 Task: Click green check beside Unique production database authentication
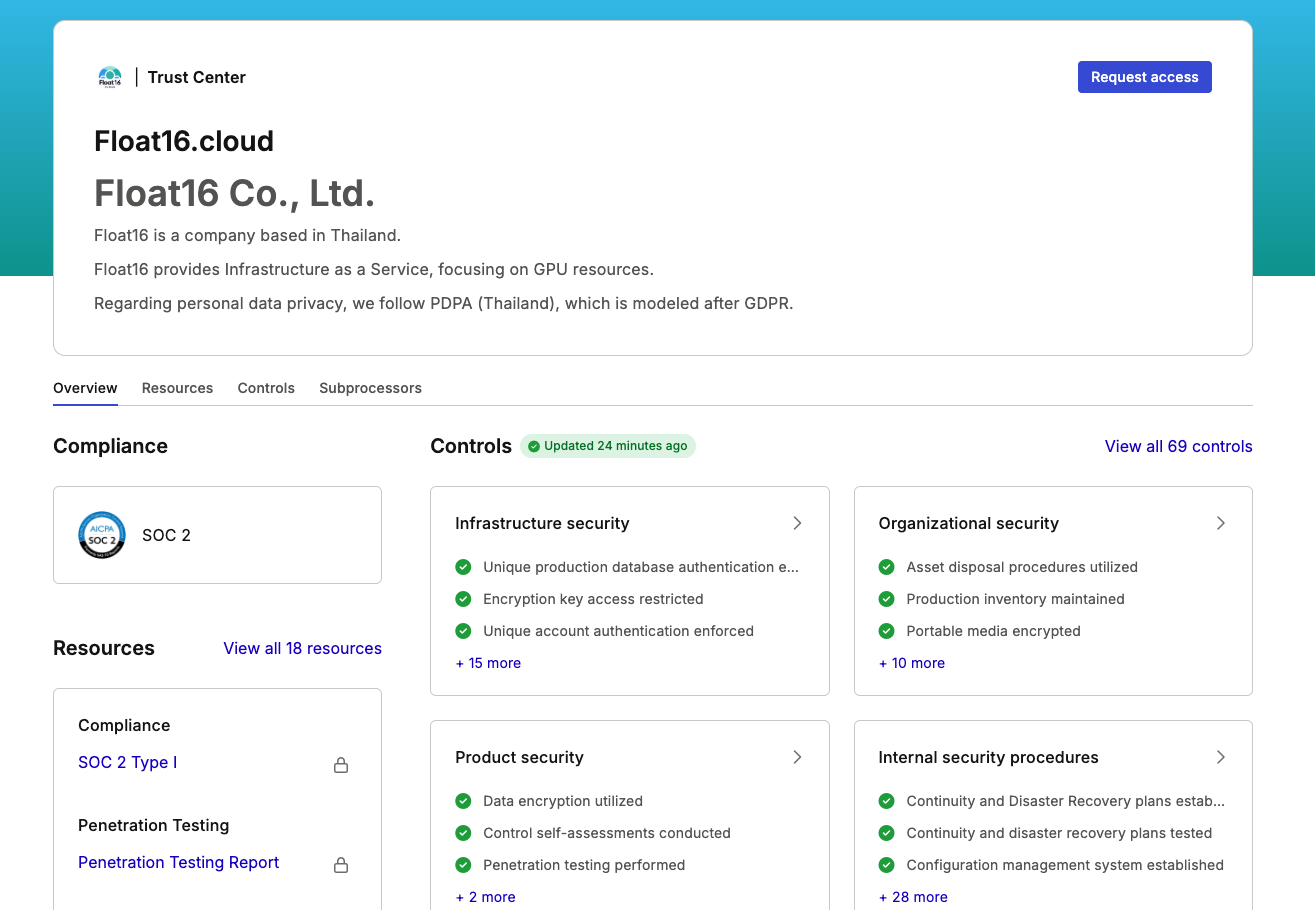click(463, 567)
